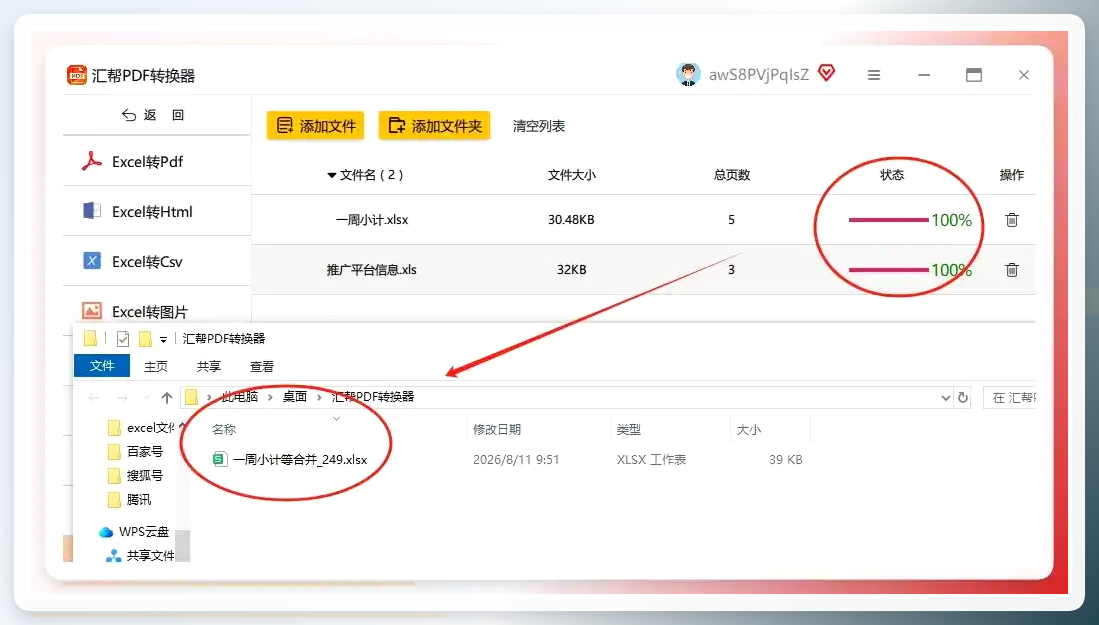Select the 腾讯 folder in the tree
This screenshot has height=625, width=1099.
130,500
